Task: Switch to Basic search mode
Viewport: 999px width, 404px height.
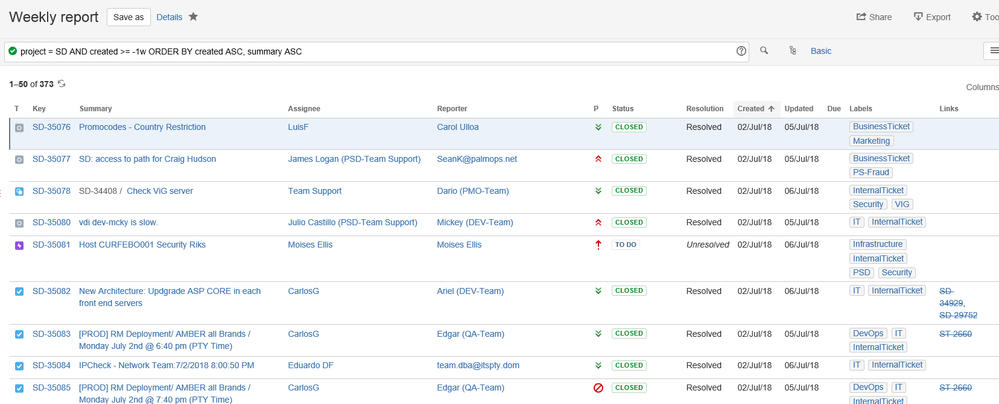Action: point(821,51)
